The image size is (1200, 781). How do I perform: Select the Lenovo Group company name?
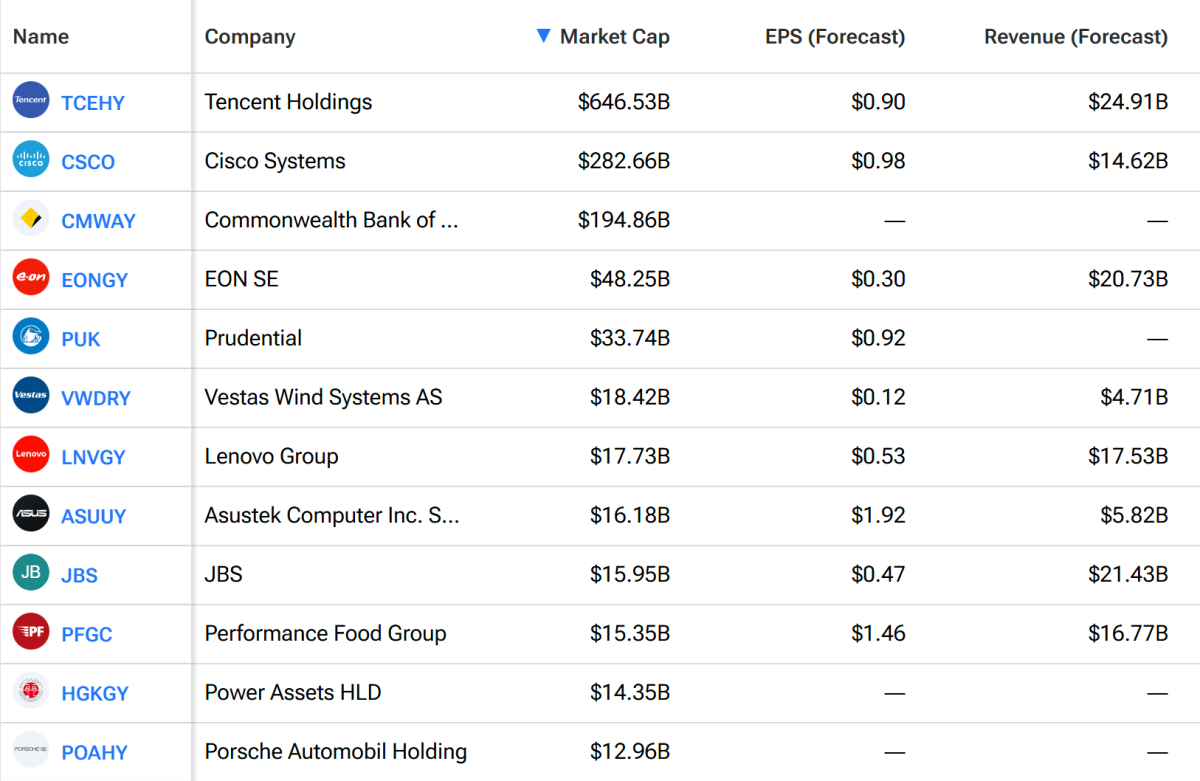pos(271,456)
